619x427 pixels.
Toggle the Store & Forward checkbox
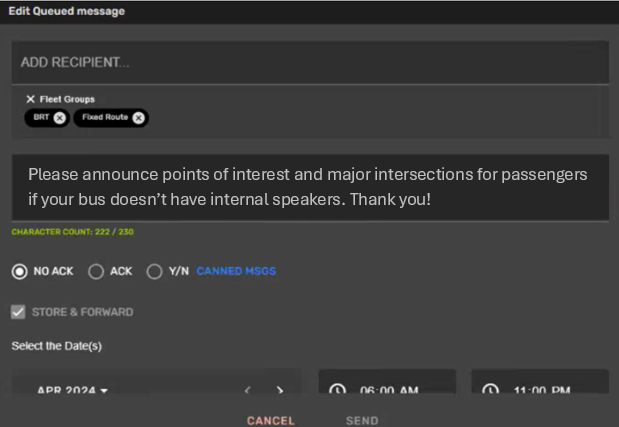click(x=18, y=312)
